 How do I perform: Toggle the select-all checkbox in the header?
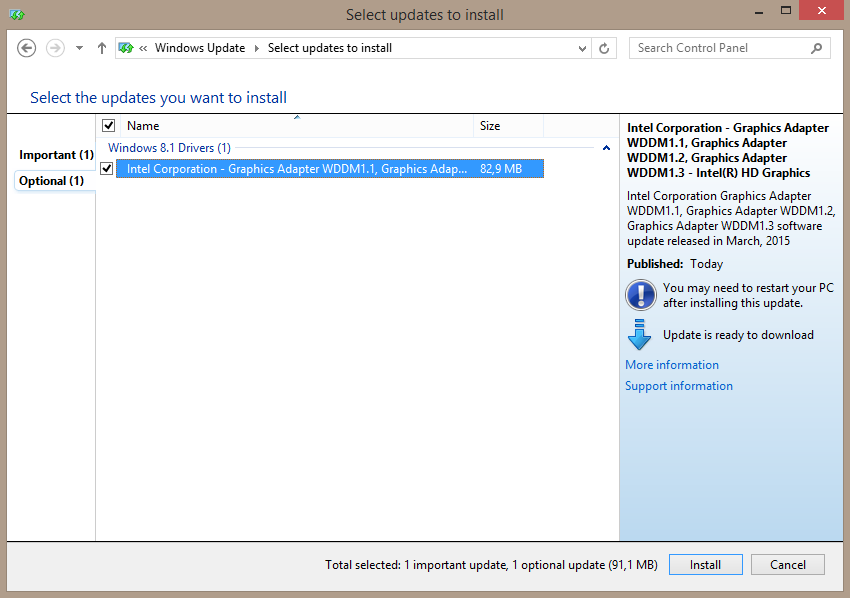tap(108, 126)
